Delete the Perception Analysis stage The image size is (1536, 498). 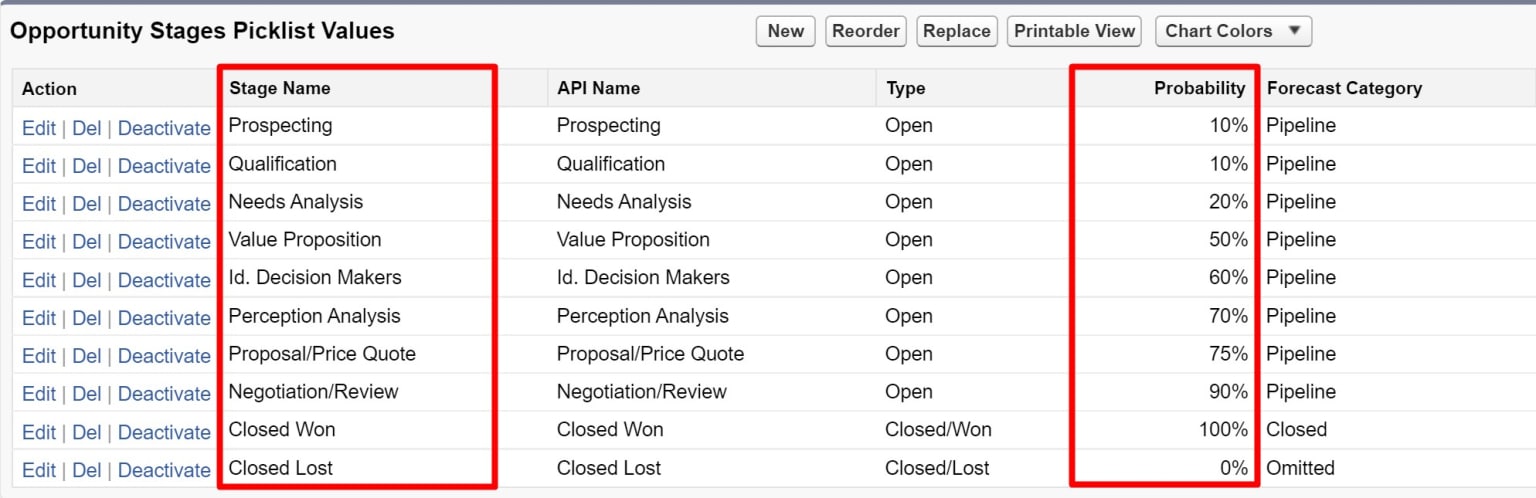click(x=87, y=318)
